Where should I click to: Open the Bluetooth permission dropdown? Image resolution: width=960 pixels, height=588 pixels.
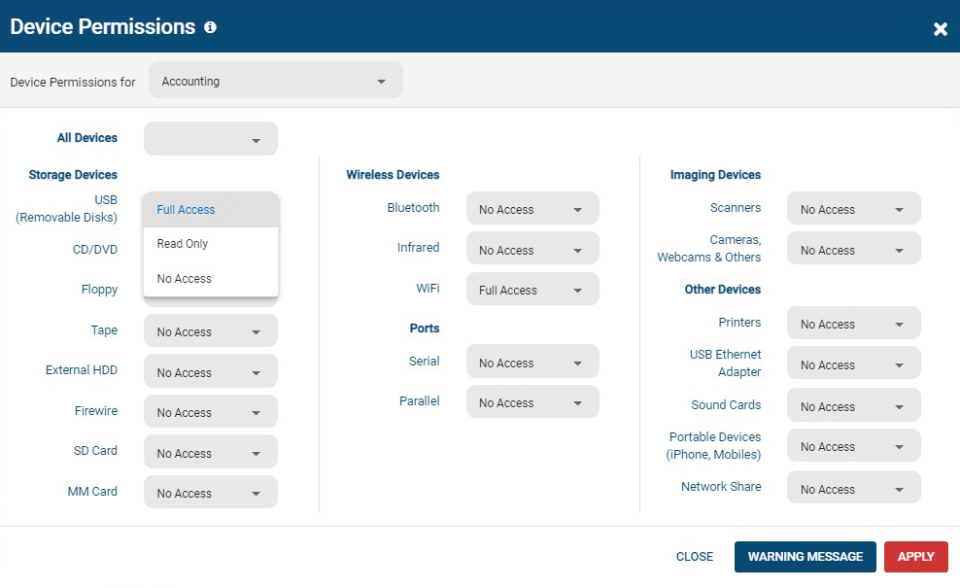click(x=532, y=208)
